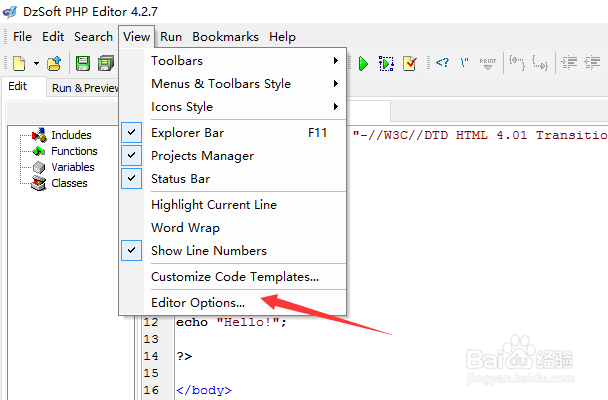Click the Save (single floppy) icon
The width and height of the screenshot is (608, 400).
point(83,63)
